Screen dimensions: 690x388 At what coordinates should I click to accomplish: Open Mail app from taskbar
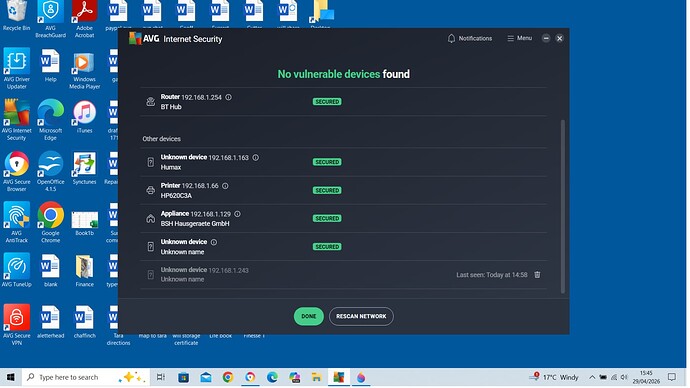(206, 377)
